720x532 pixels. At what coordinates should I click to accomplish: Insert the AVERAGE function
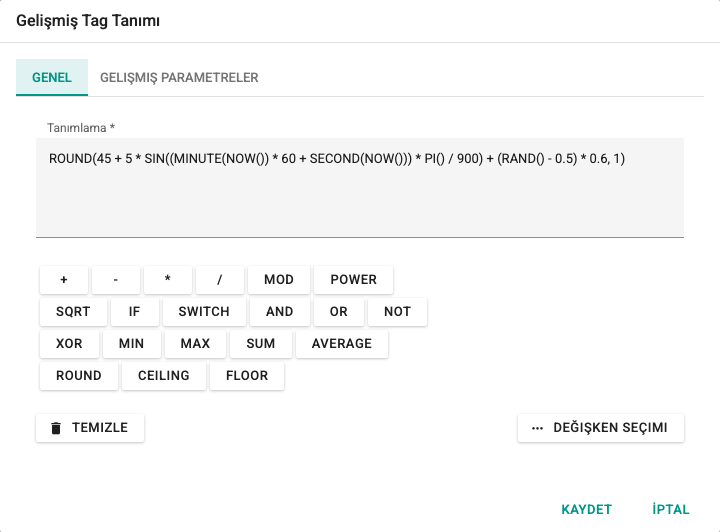(x=342, y=344)
